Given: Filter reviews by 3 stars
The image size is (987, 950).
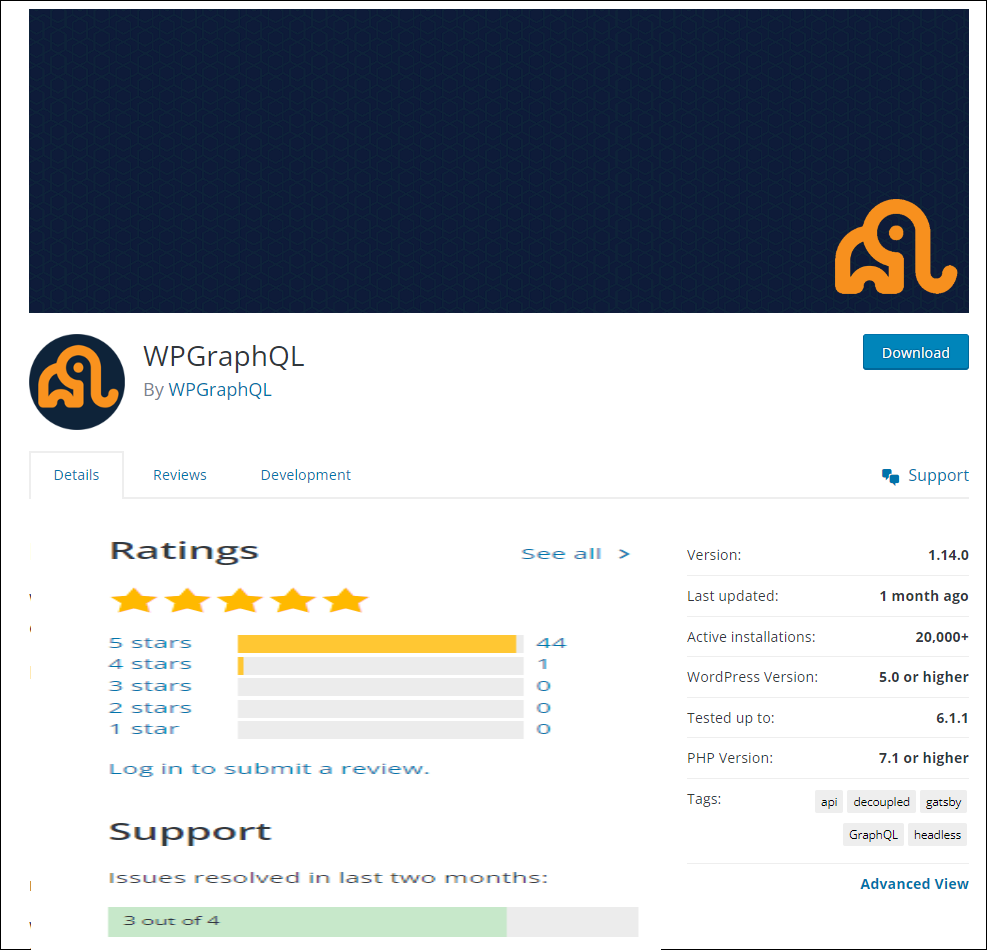Looking at the screenshot, I should click(x=150, y=686).
